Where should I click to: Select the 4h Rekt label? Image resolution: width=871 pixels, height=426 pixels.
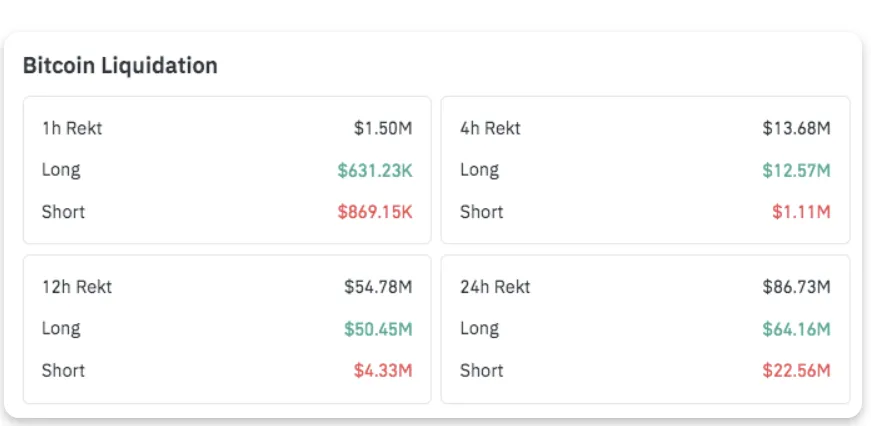(490, 128)
